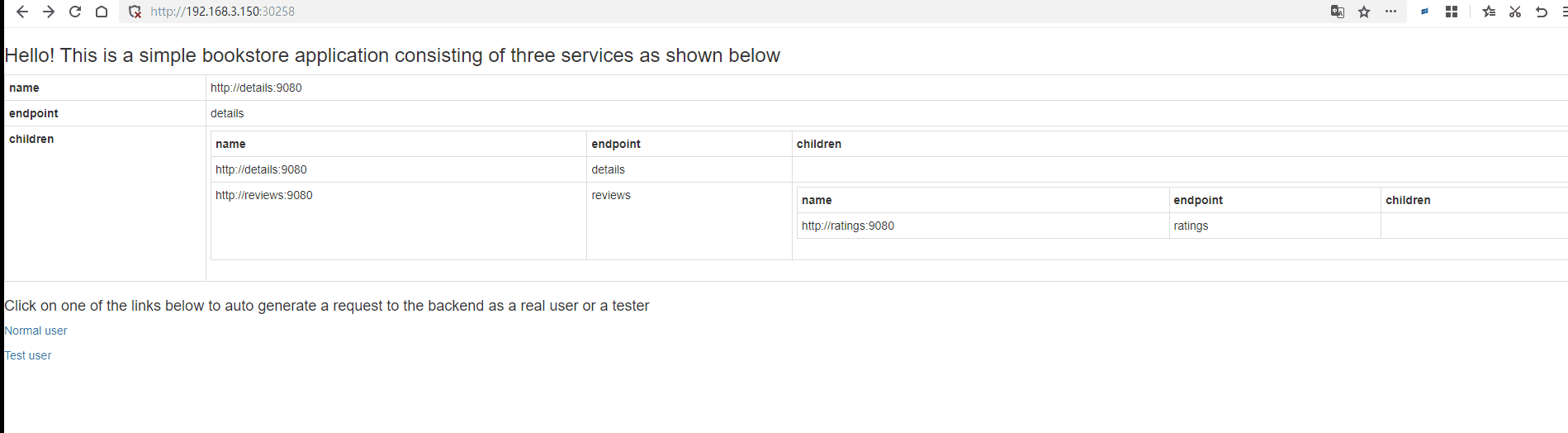The image size is (1568, 433).
Task: Click the blue extension icon
Action: 1424,12
